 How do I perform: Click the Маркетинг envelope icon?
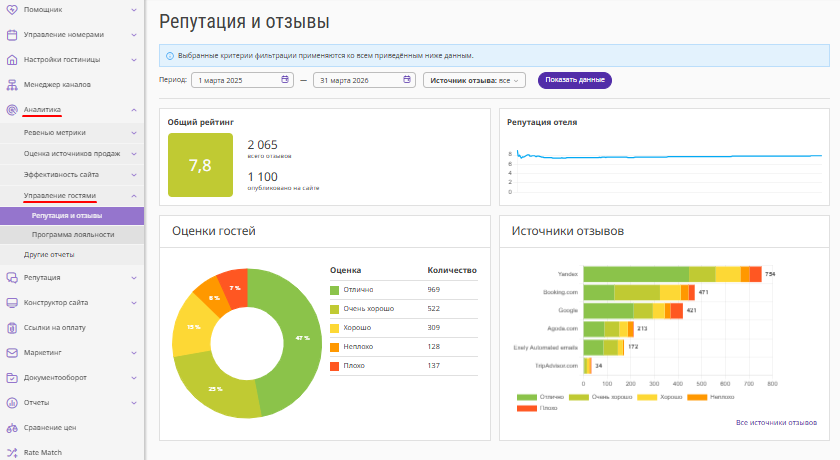tap(12, 353)
